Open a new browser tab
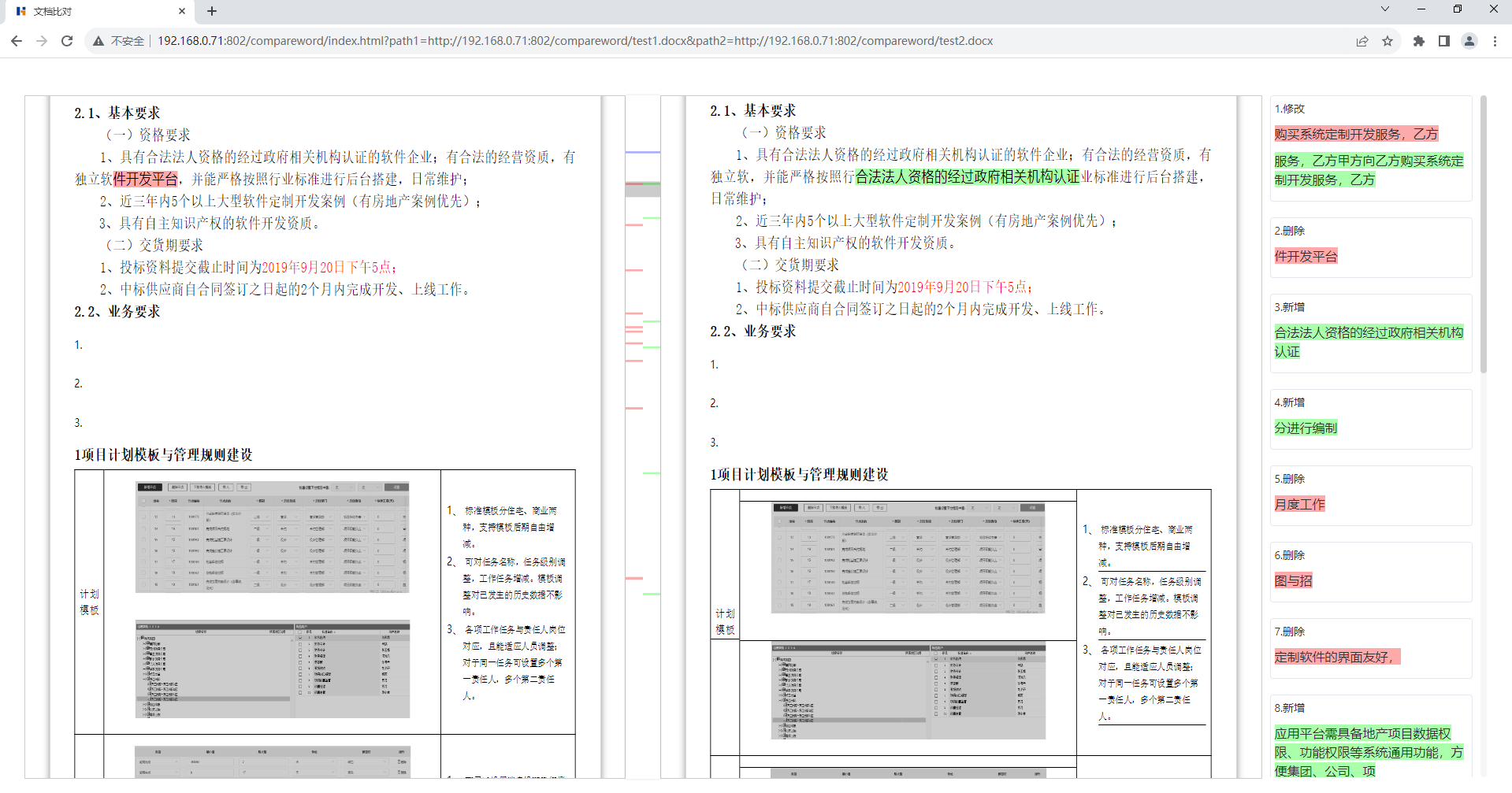This screenshot has width=1512, height=793. [212, 11]
